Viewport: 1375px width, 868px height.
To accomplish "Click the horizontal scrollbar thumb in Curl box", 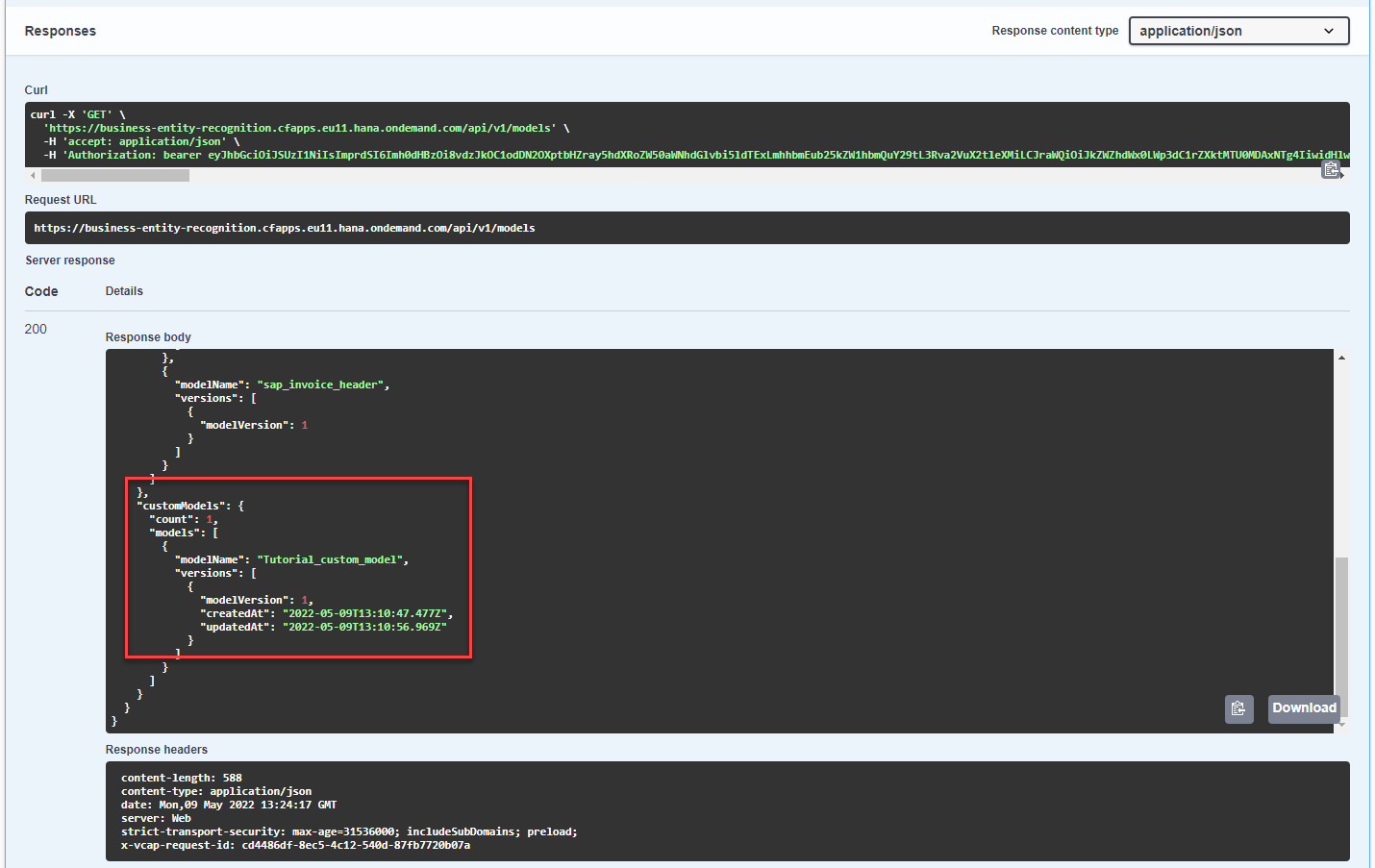I will 115,176.
